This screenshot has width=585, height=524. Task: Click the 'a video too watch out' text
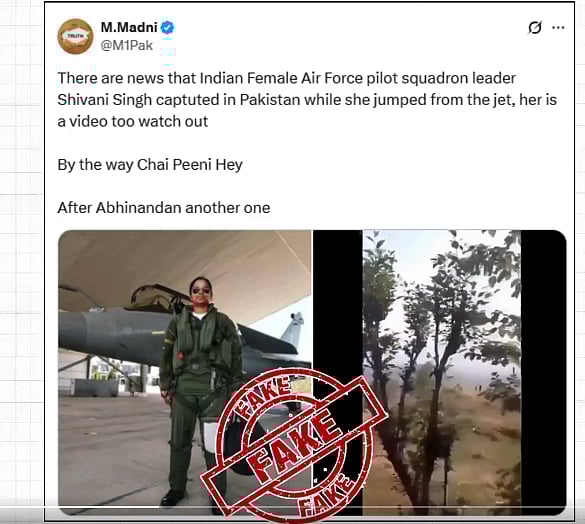point(133,121)
